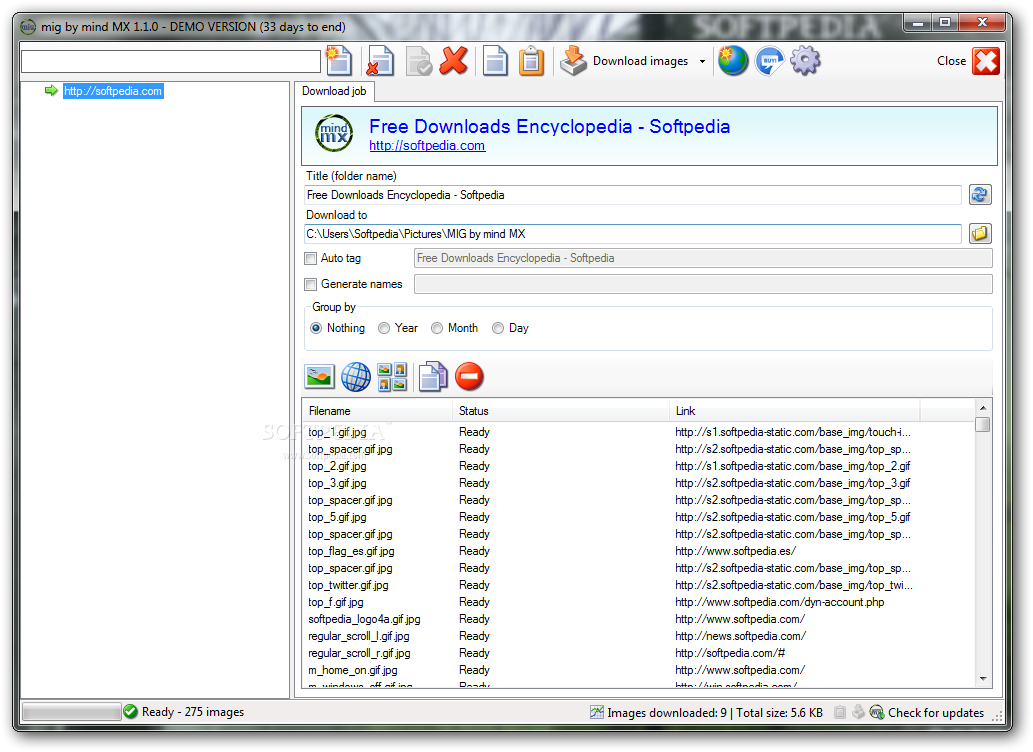Click the mig app icon in title bar
This screenshot has height=752, width=1033.
point(28,27)
